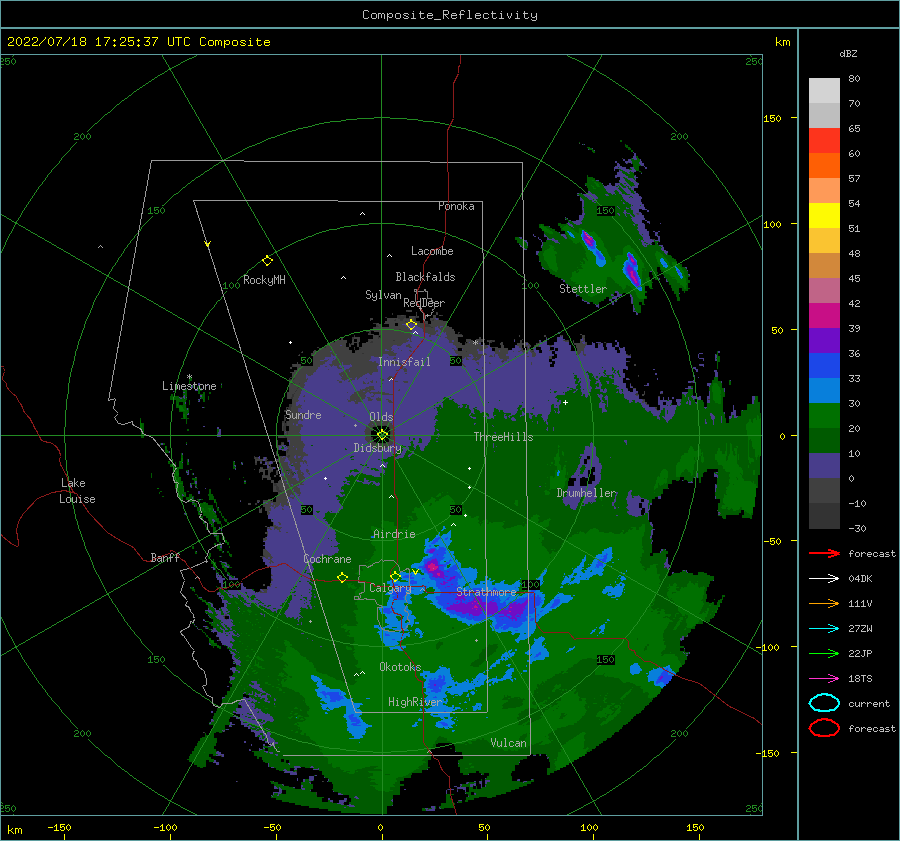Click the white 04DK arrow legend icon

point(824,578)
